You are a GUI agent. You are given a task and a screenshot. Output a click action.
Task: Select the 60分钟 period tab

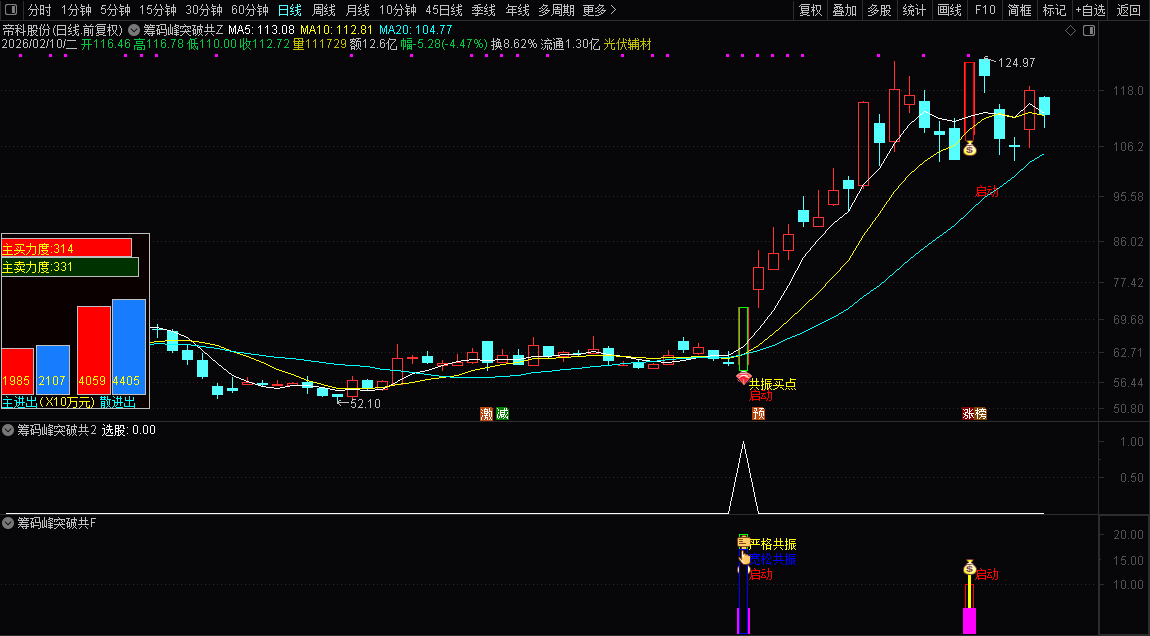coord(250,10)
